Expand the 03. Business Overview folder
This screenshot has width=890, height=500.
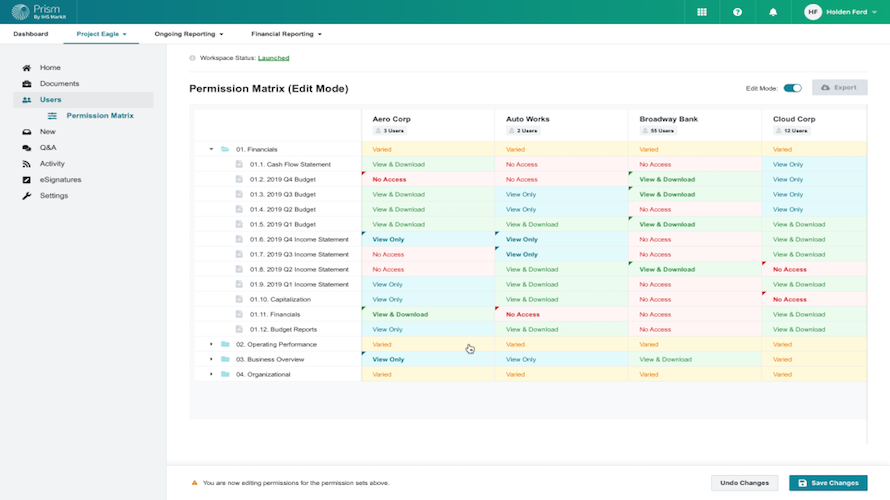211,359
